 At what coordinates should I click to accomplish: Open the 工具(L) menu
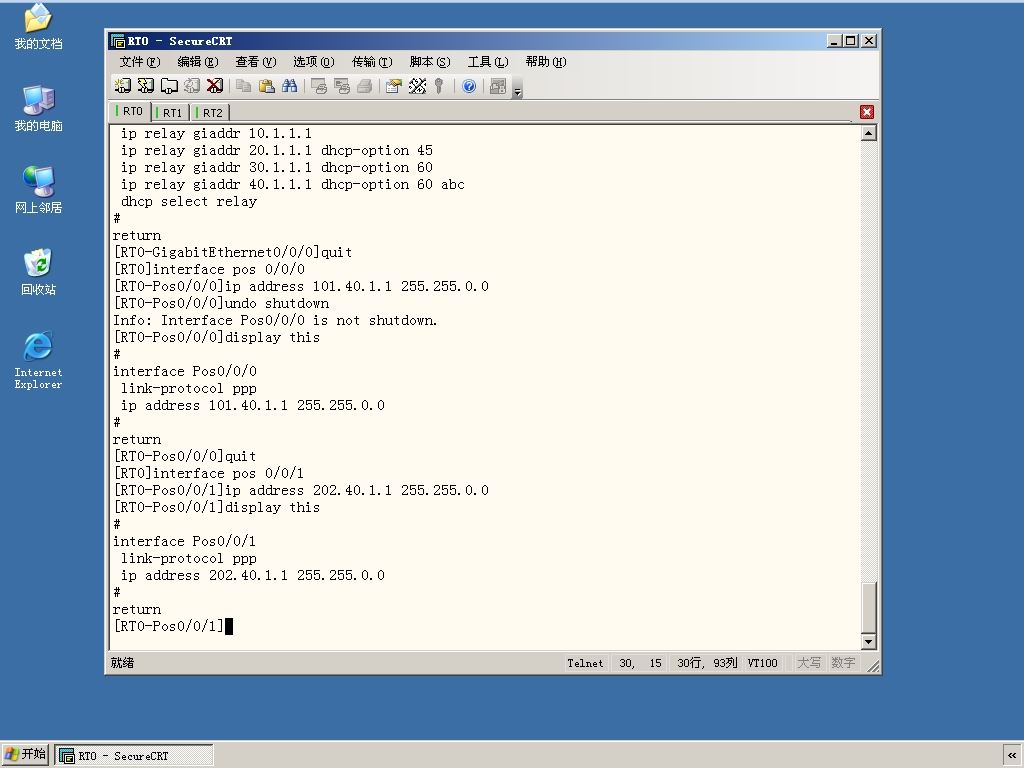[488, 61]
